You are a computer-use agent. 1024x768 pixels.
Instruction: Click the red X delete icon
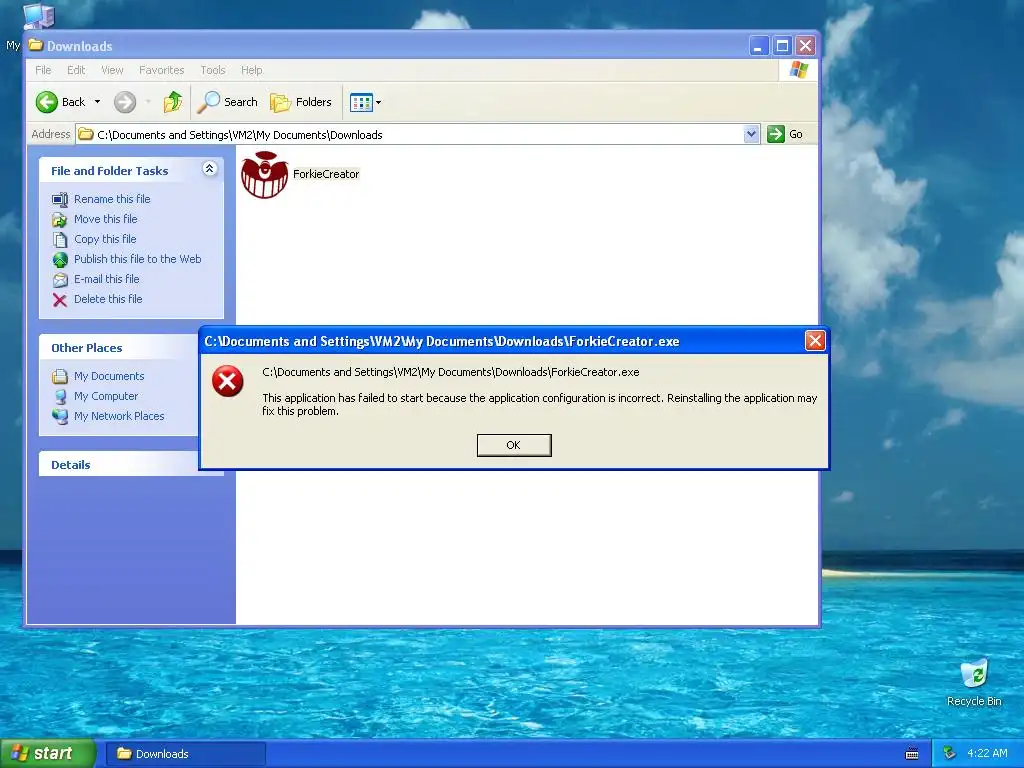pos(60,300)
